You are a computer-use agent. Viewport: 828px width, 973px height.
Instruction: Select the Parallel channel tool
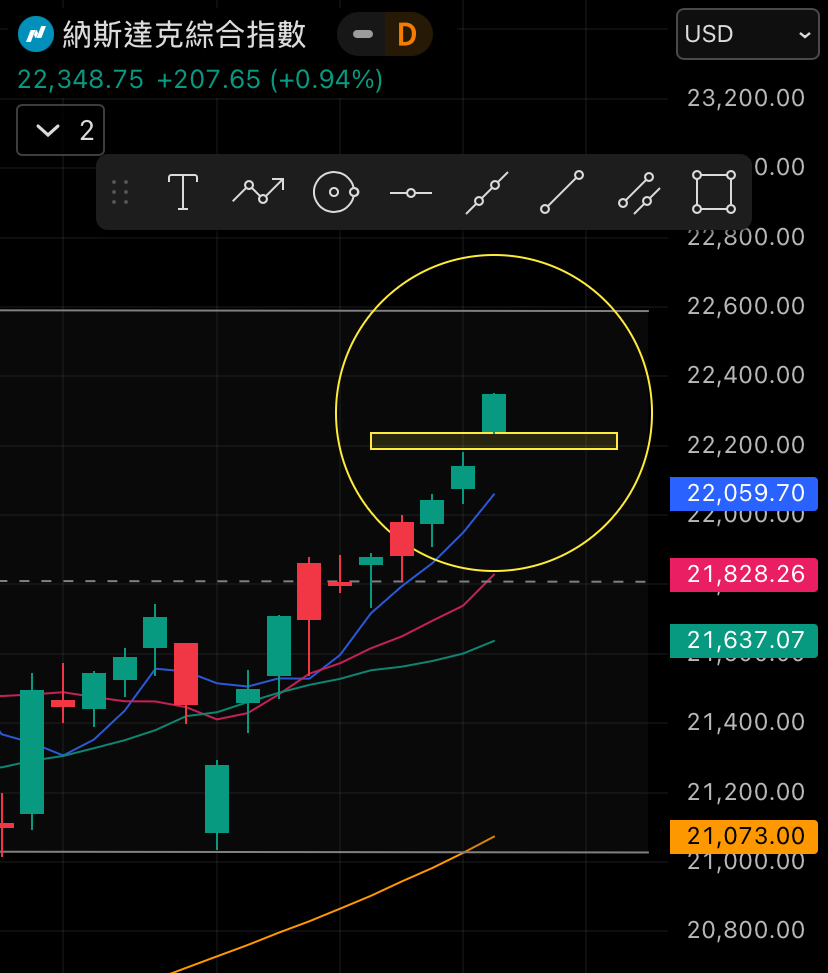pos(639,193)
